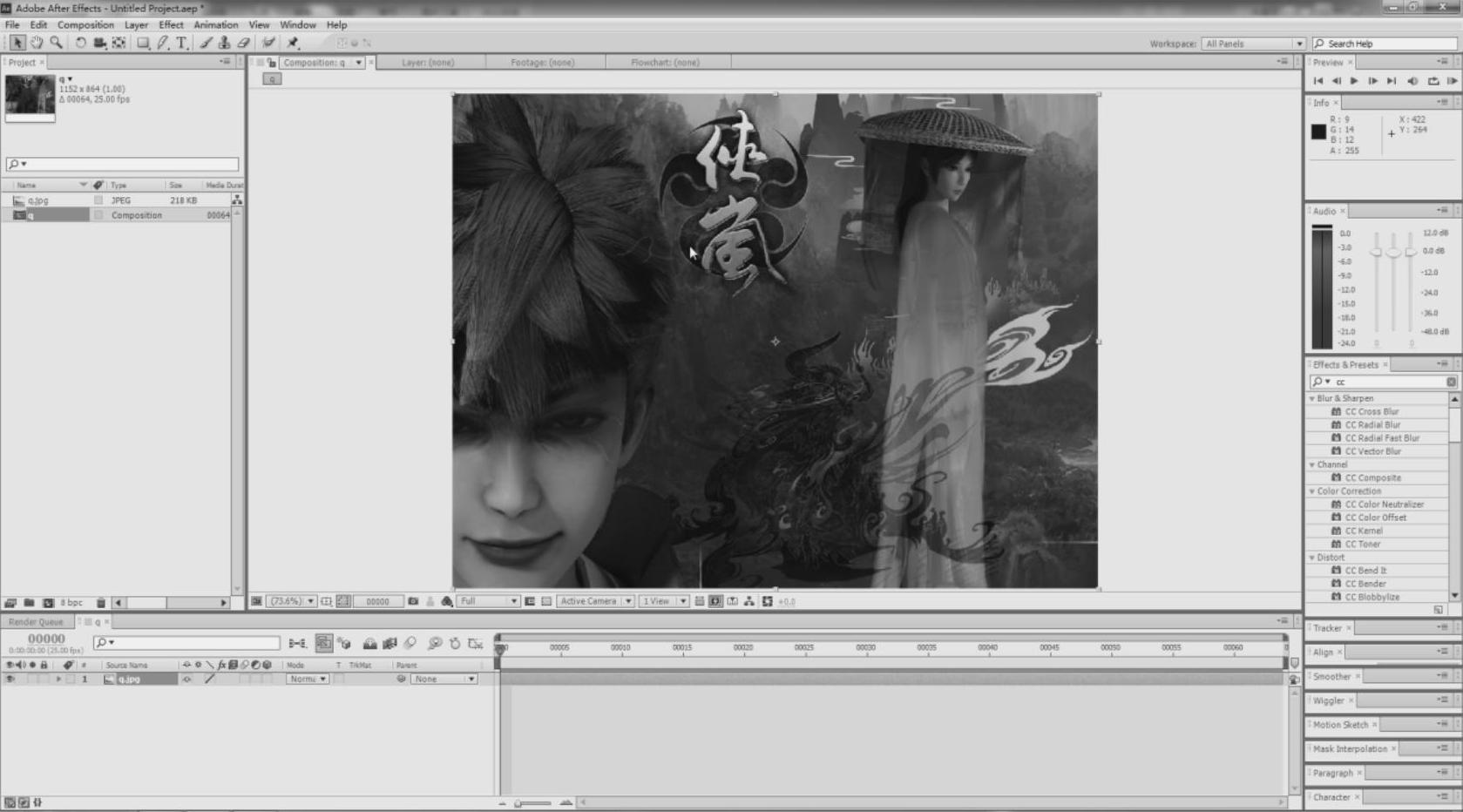Select the Rectangle shape tool

pos(143,43)
